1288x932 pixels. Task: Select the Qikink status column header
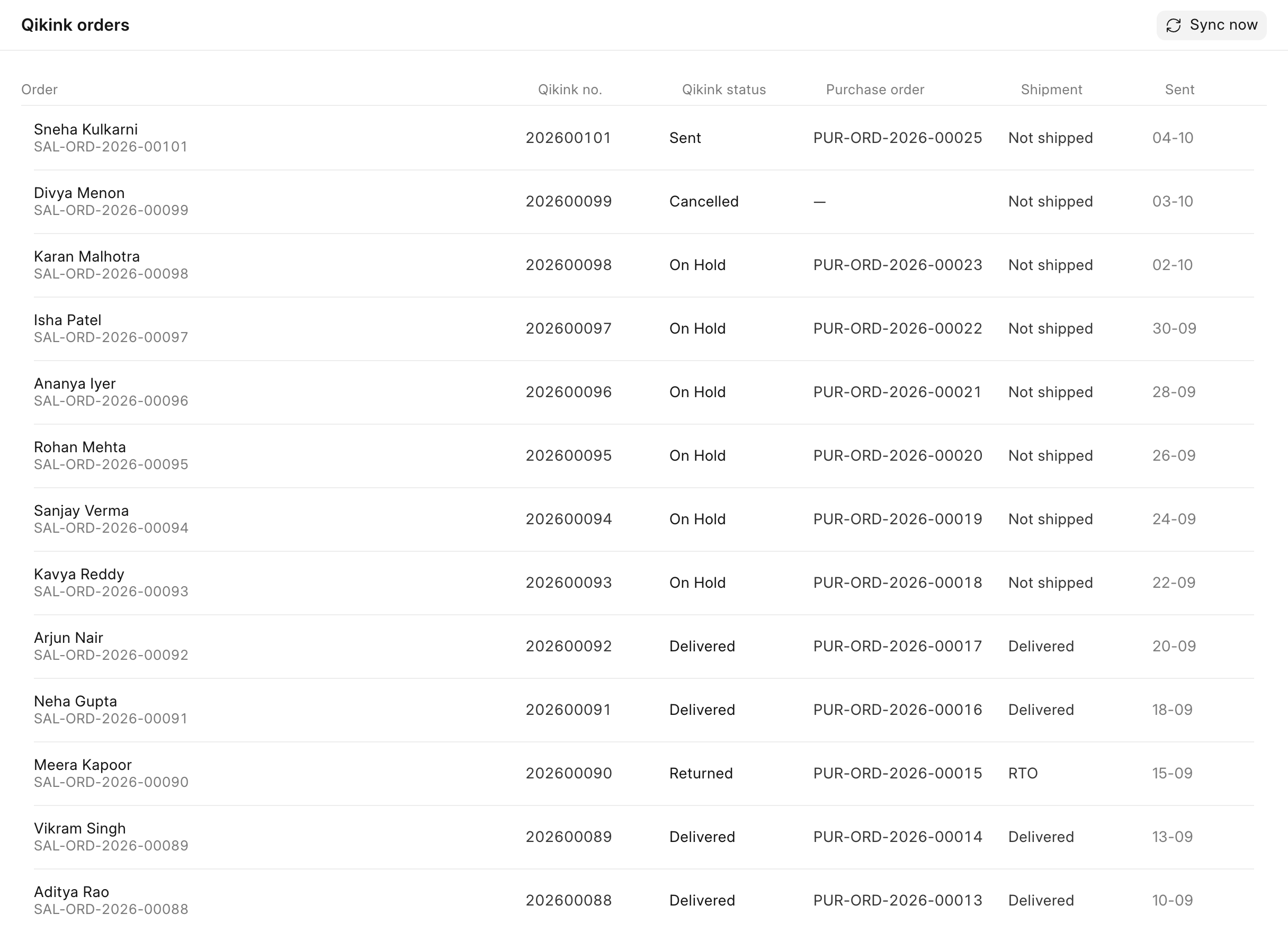pos(723,89)
